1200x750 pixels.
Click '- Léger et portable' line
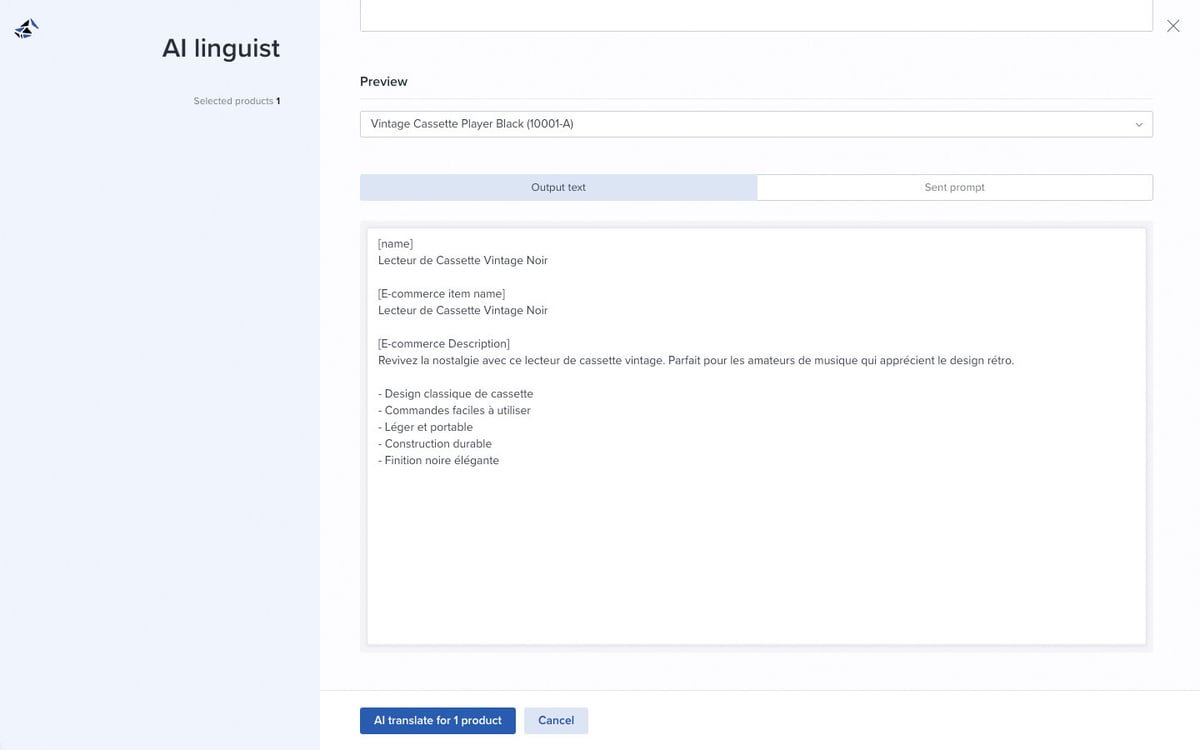click(x=425, y=427)
